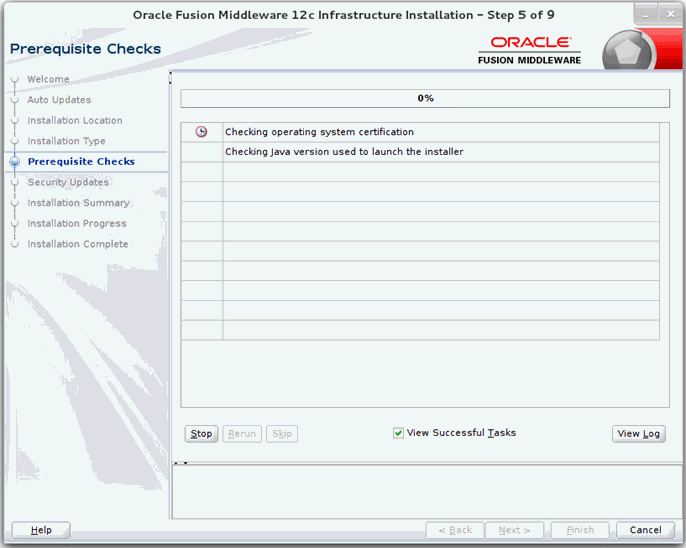The image size is (686, 548).
Task: Toggle View Successful Tasks checkbox
Action: click(x=398, y=433)
